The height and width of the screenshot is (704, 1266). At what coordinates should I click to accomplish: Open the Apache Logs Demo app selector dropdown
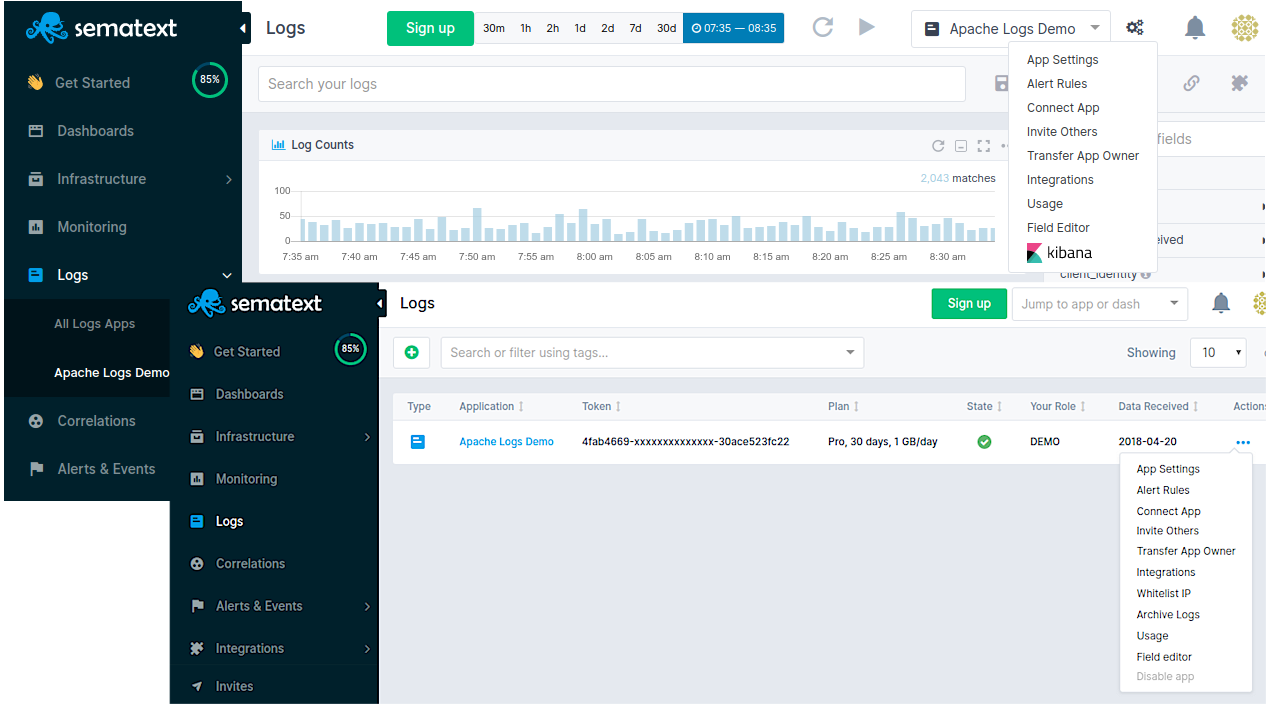(1011, 28)
